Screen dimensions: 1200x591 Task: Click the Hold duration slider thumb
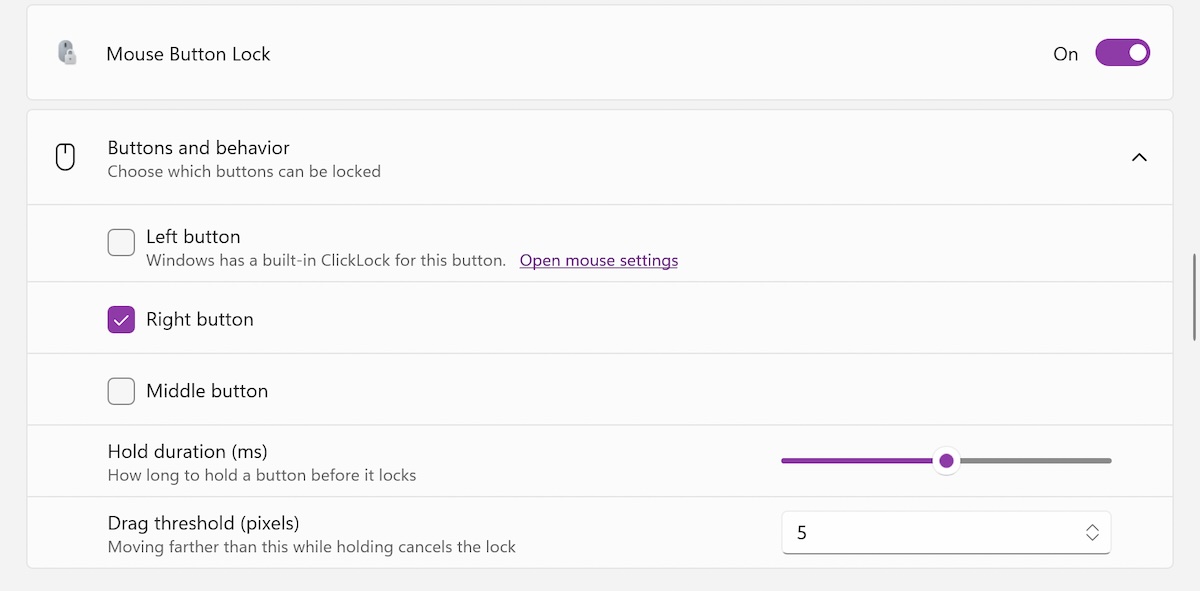pos(947,461)
